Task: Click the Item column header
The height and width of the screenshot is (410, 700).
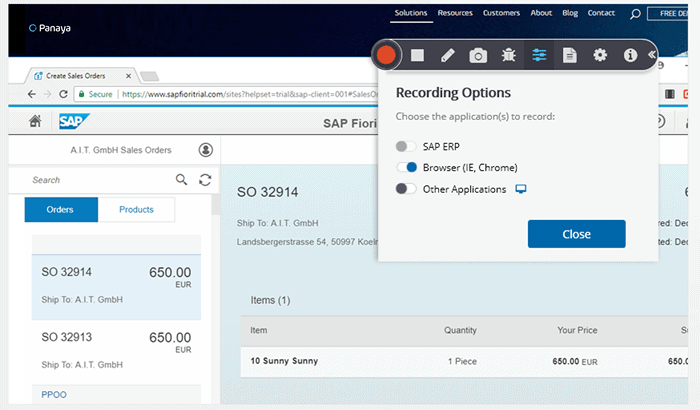Action: 258,330
